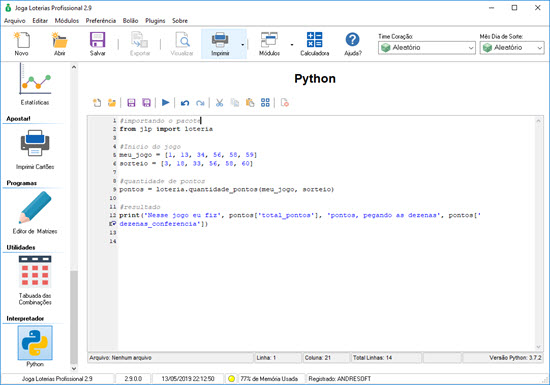Expand the Módulos dropdown arrow
Image resolution: width=550 pixels, height=385 pixels.
click(292, 45)
